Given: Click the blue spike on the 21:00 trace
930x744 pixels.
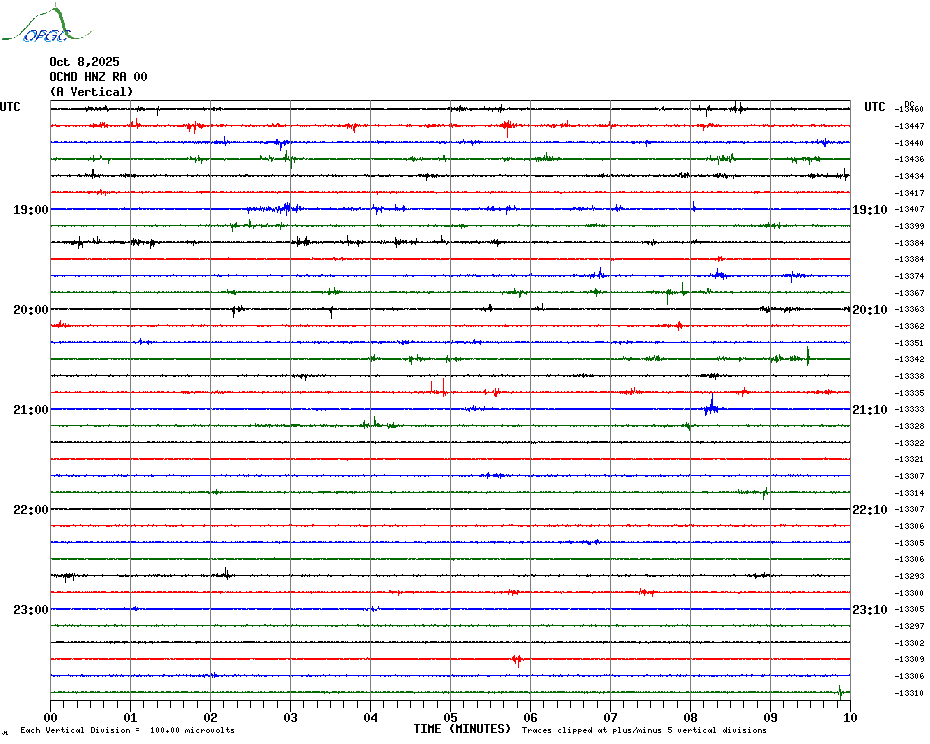Looking at the screenshot, I should point(711,405).
